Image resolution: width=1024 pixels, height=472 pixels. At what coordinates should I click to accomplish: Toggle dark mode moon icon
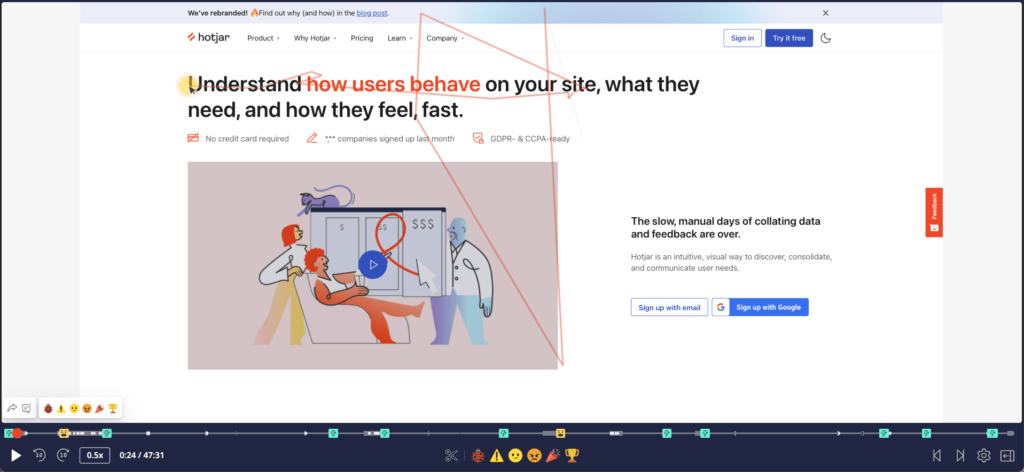point(825,38)
